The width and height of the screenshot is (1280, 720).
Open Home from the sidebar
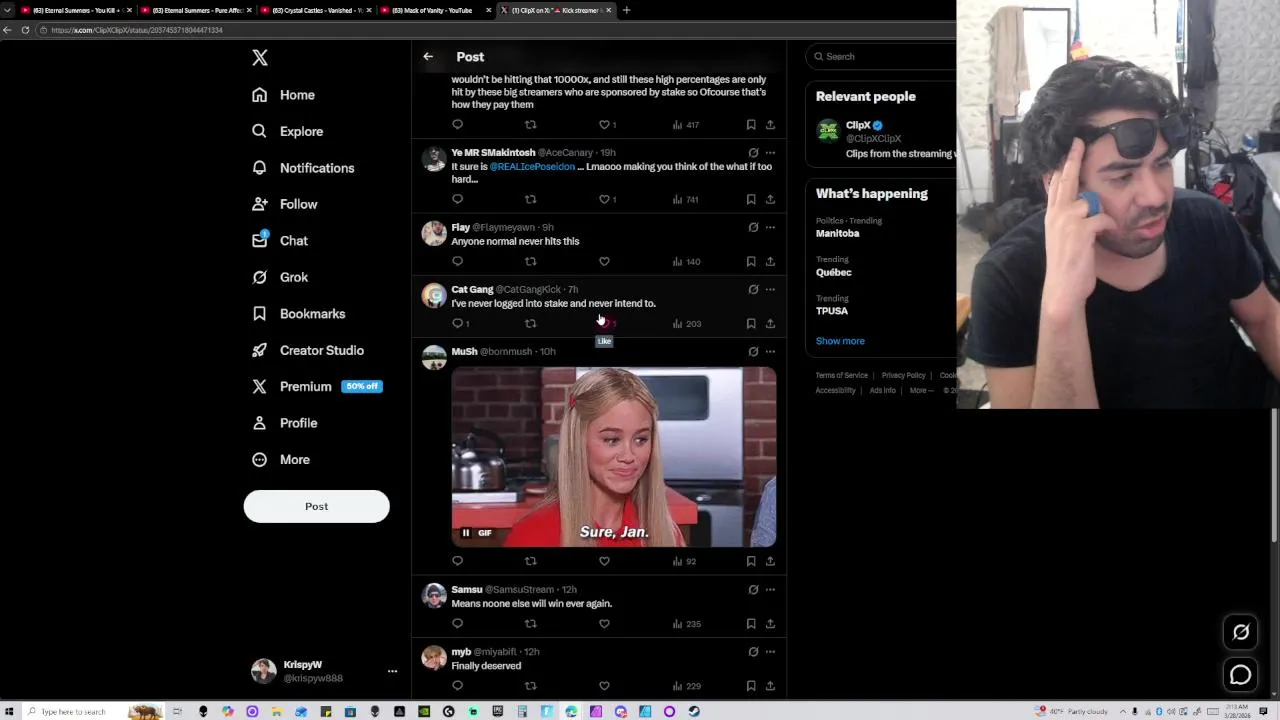click(x=284, y=95)
